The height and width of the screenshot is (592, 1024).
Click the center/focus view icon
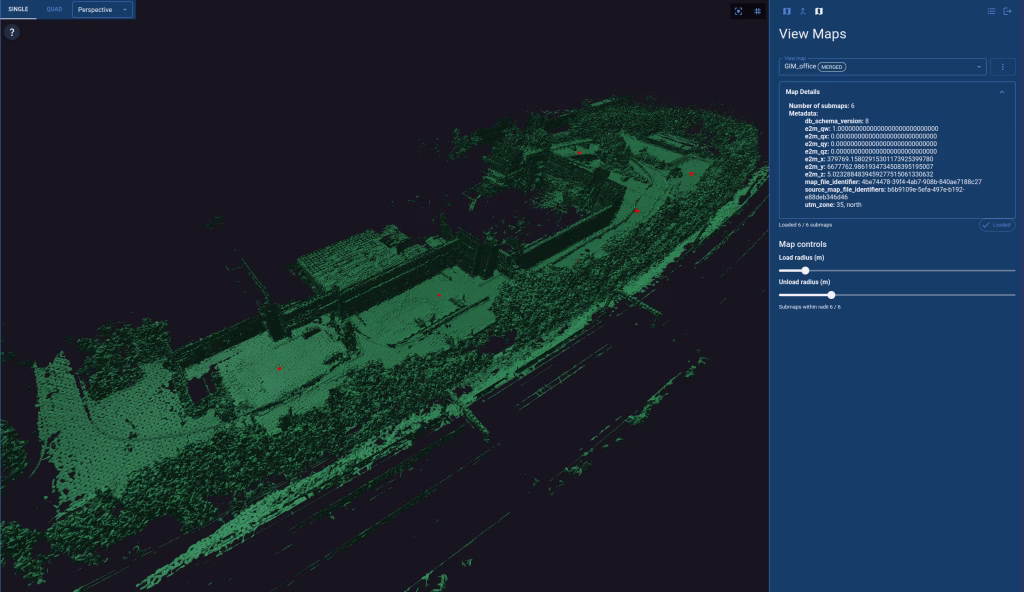(739, 11)
